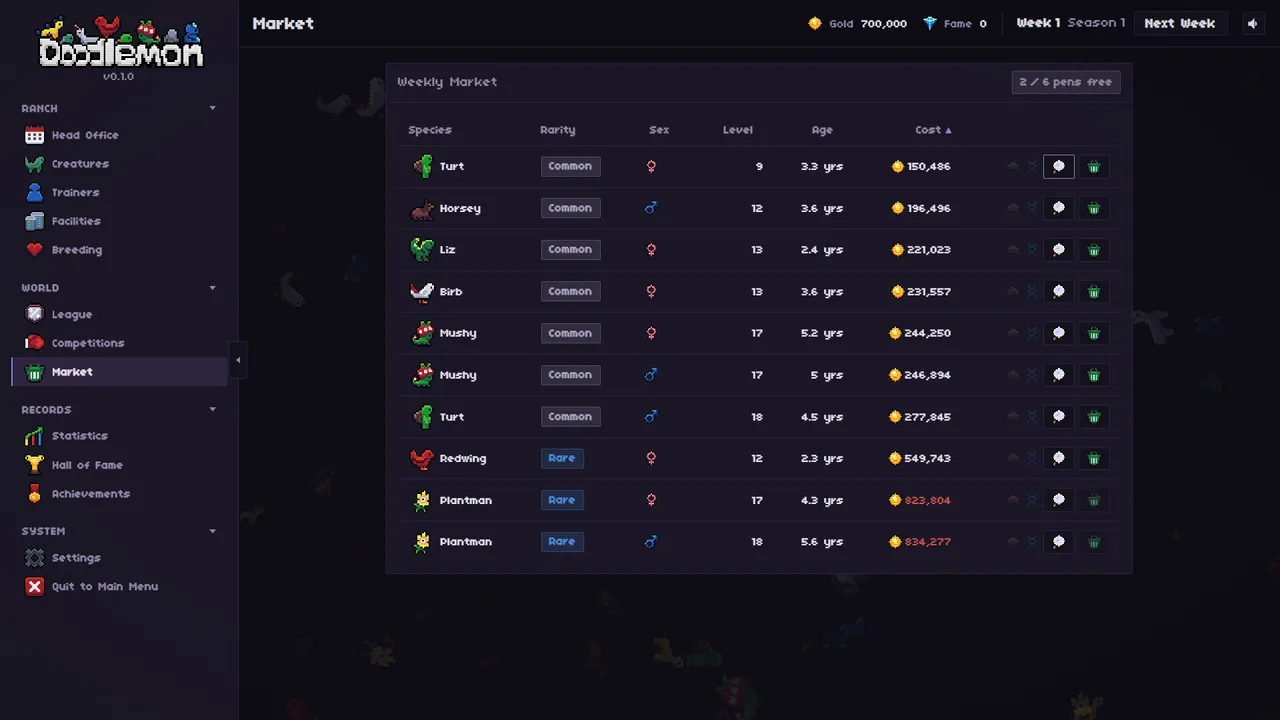1280x720 pixels.
Task: Inspect the Turt costing 150,486 with magnifier
Action: [1059, 167]
